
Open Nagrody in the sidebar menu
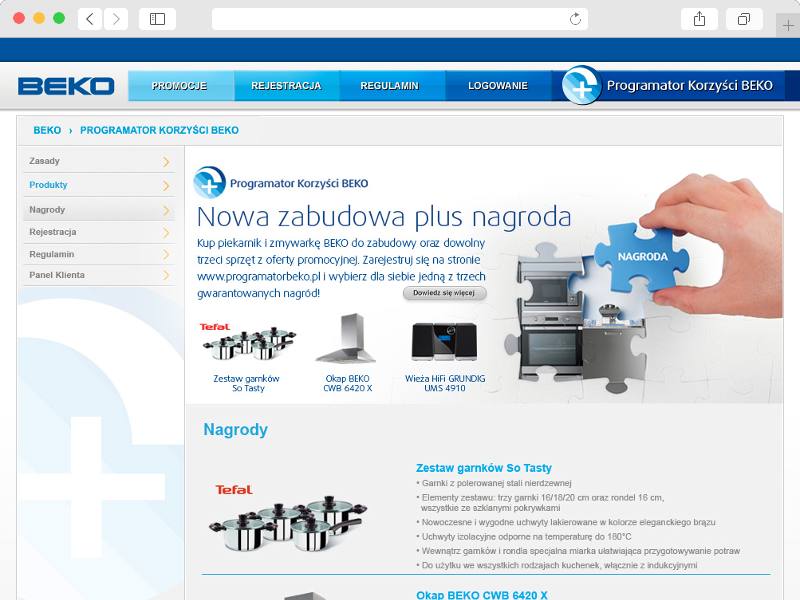click(x=98, y=209)
